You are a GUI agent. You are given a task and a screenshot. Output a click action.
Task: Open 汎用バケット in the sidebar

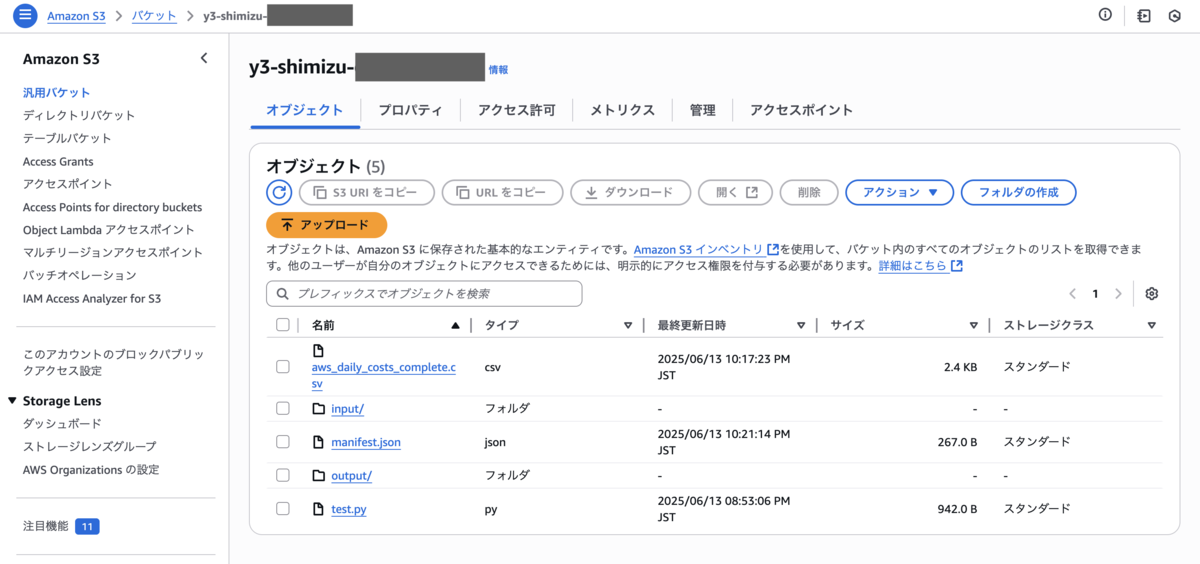coord(57,92)
